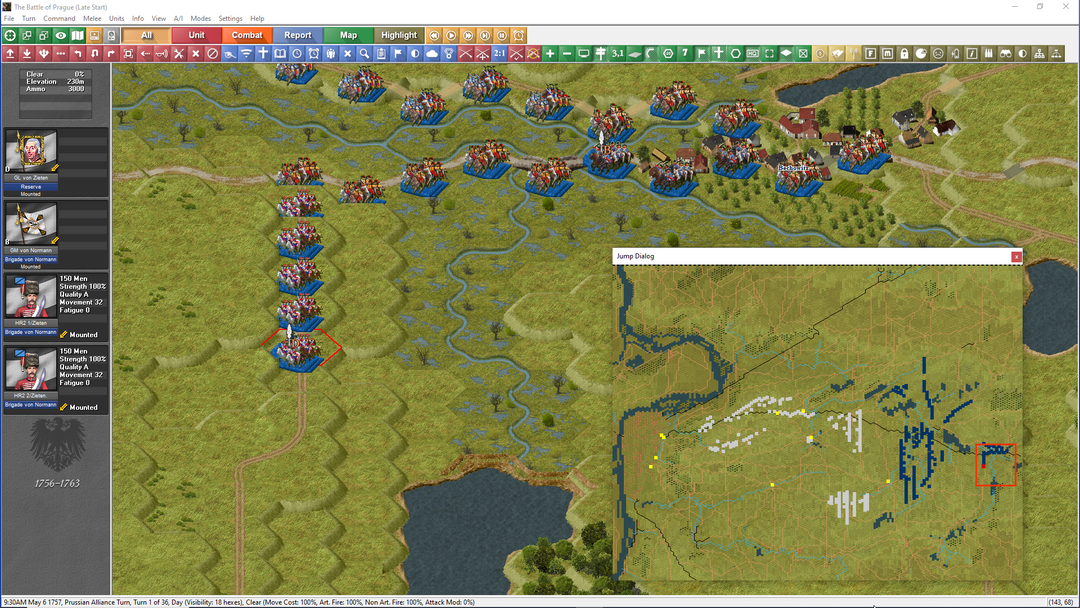Select the HR2 1/Zieten unit card
This screenshot has width=1080, height=608.
[56, 306]
